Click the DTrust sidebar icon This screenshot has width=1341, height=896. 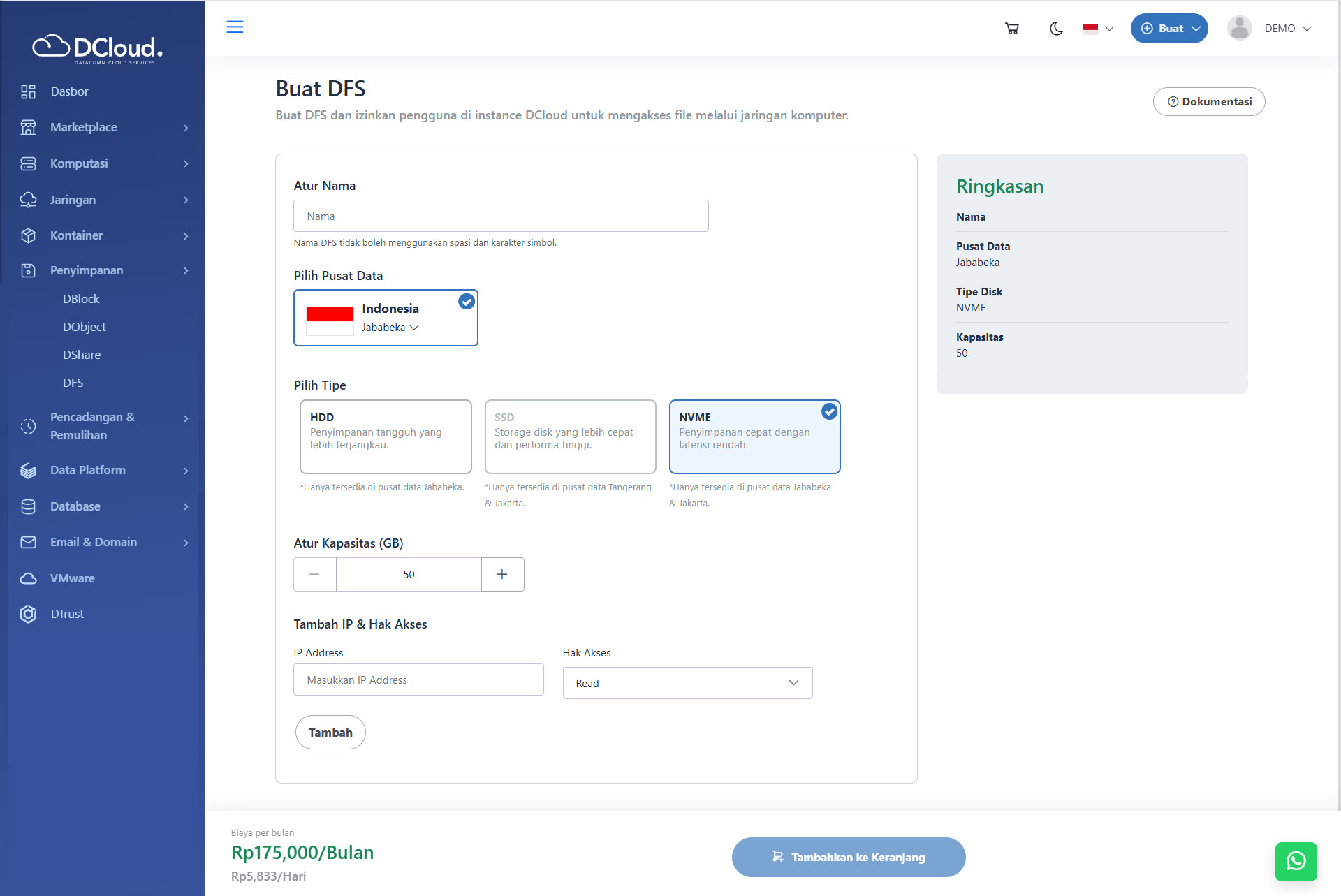click(28, 614)
